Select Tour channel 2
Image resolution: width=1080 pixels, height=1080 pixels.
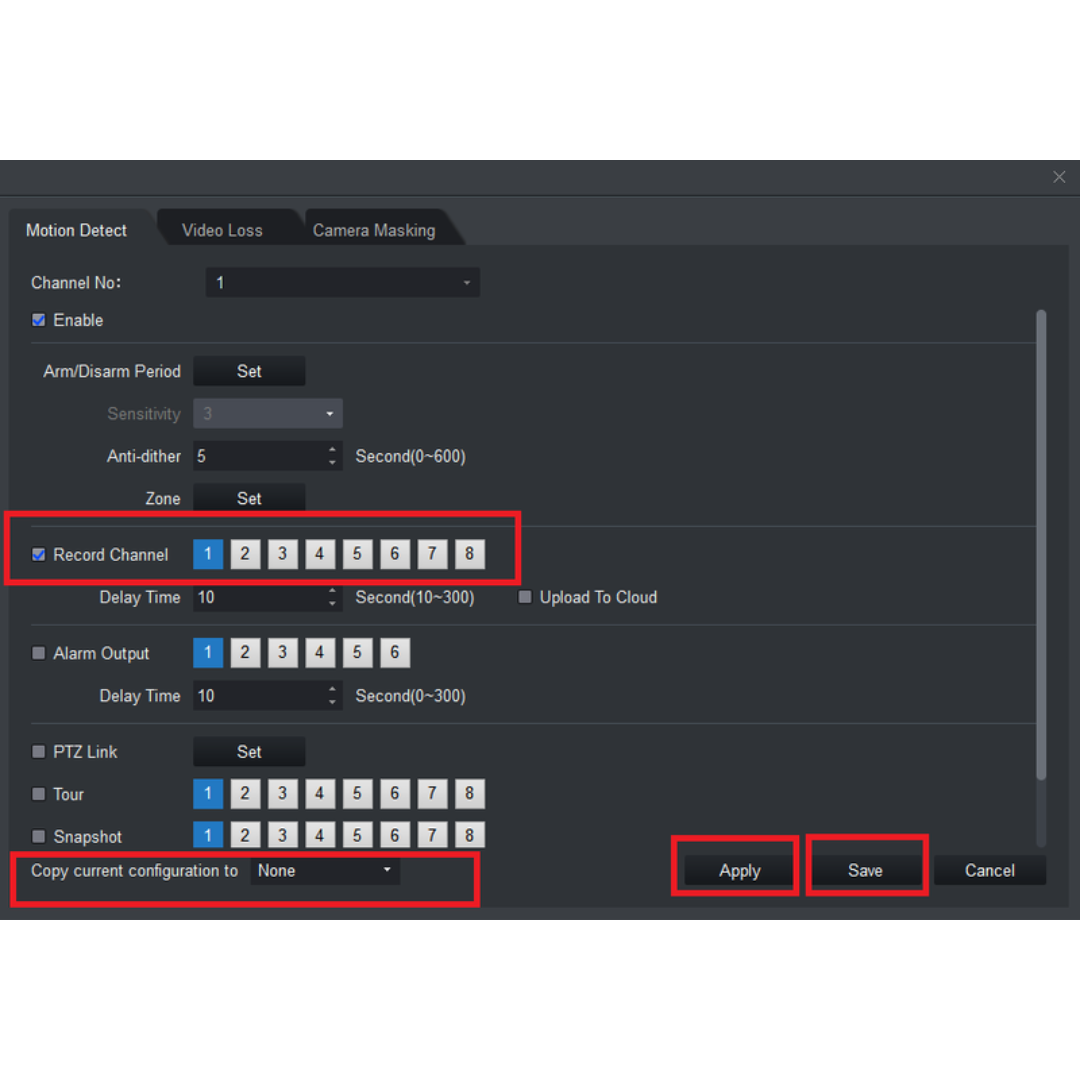point(245,794)
